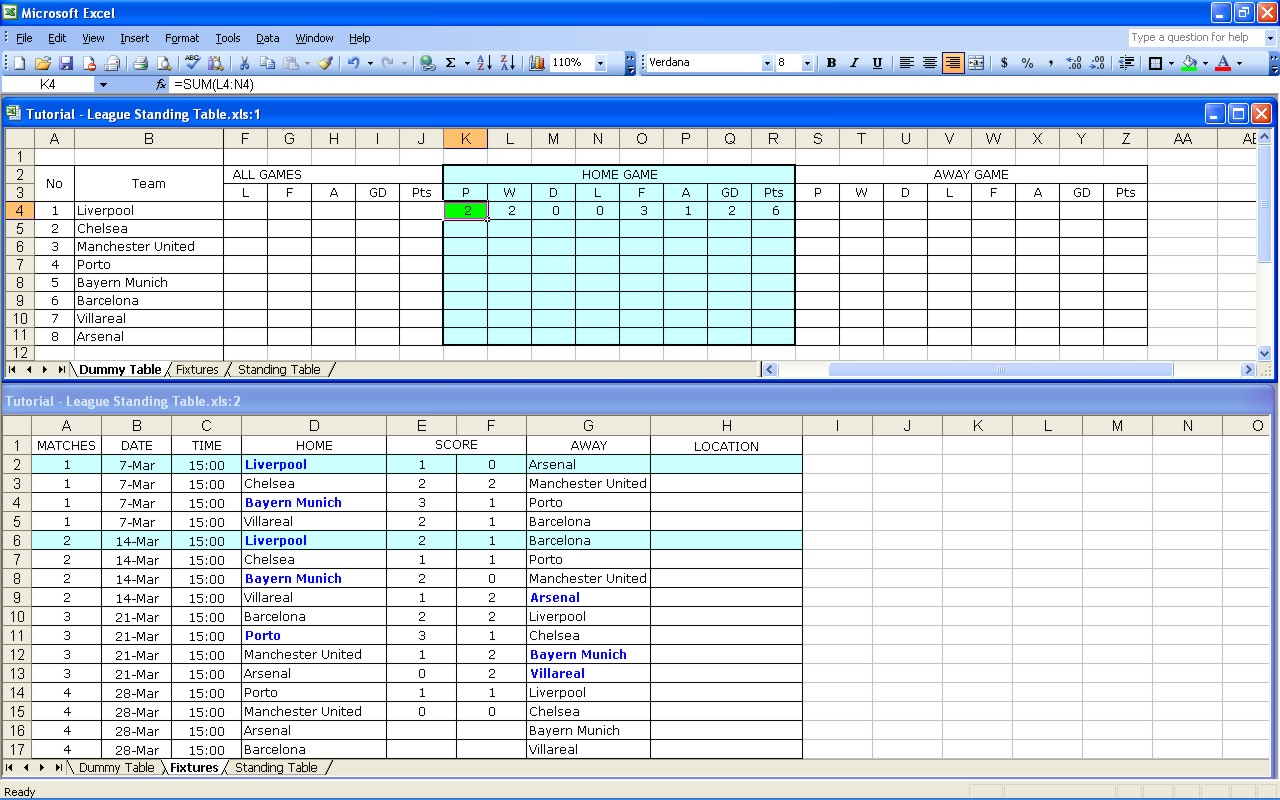Open the Insert menu
The width and height of the screenshot is (1280, 800).
(x=134, y=38)
